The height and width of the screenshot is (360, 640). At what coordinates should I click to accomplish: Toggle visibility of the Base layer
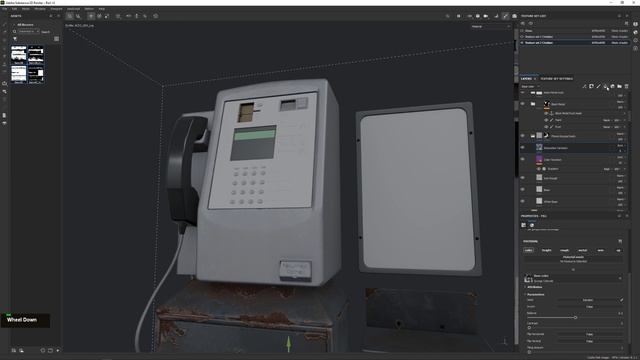coord(522,190)
